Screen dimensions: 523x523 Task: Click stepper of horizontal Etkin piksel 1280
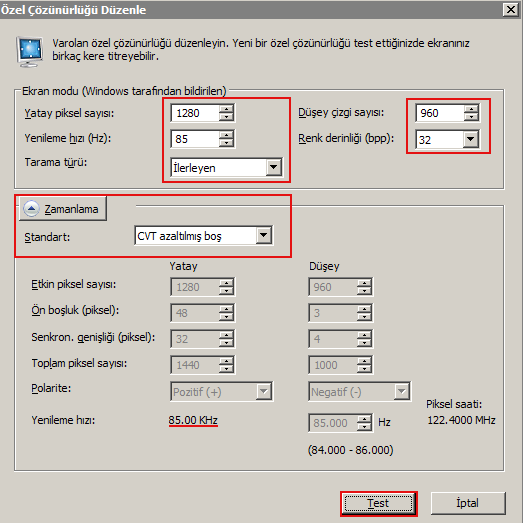point(226,287)
